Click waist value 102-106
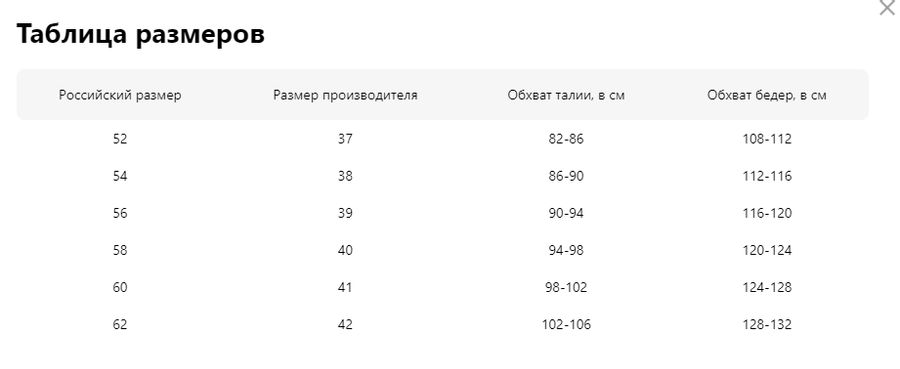The width and height of the screenshot is (900, 369). [566, 325]
